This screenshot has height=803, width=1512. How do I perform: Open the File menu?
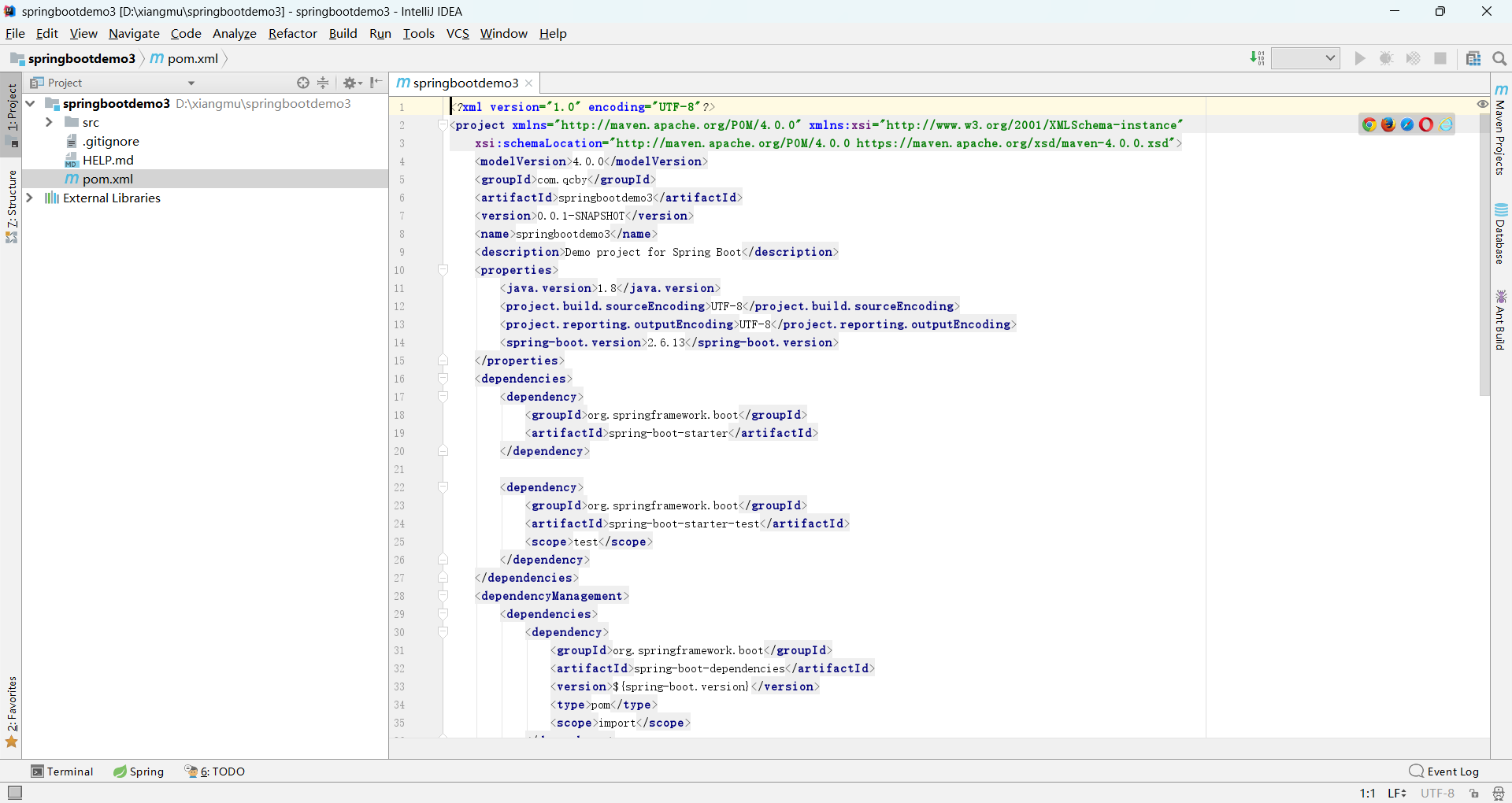coord(15,33)
